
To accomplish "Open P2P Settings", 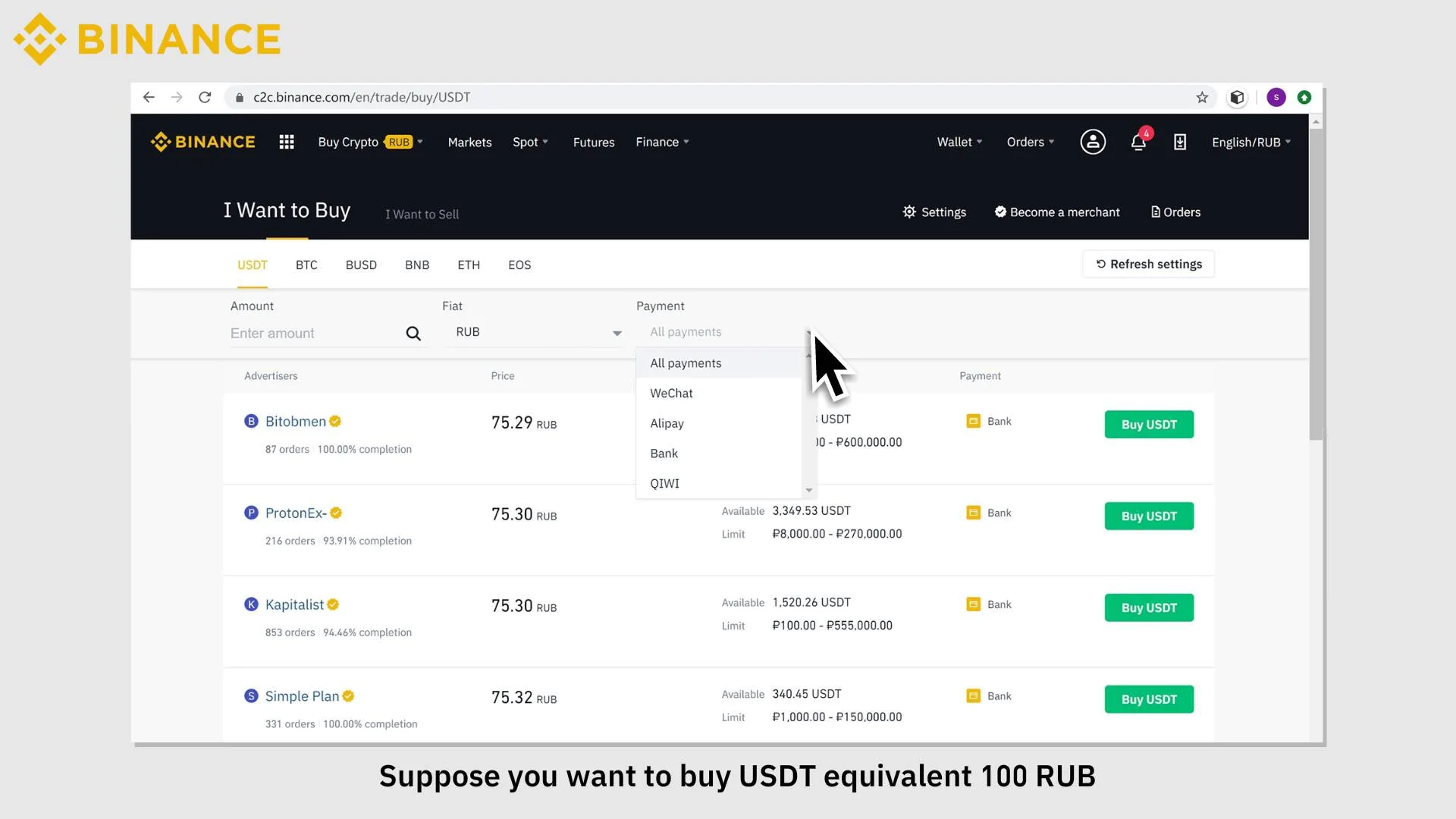I will coord(934,212).
